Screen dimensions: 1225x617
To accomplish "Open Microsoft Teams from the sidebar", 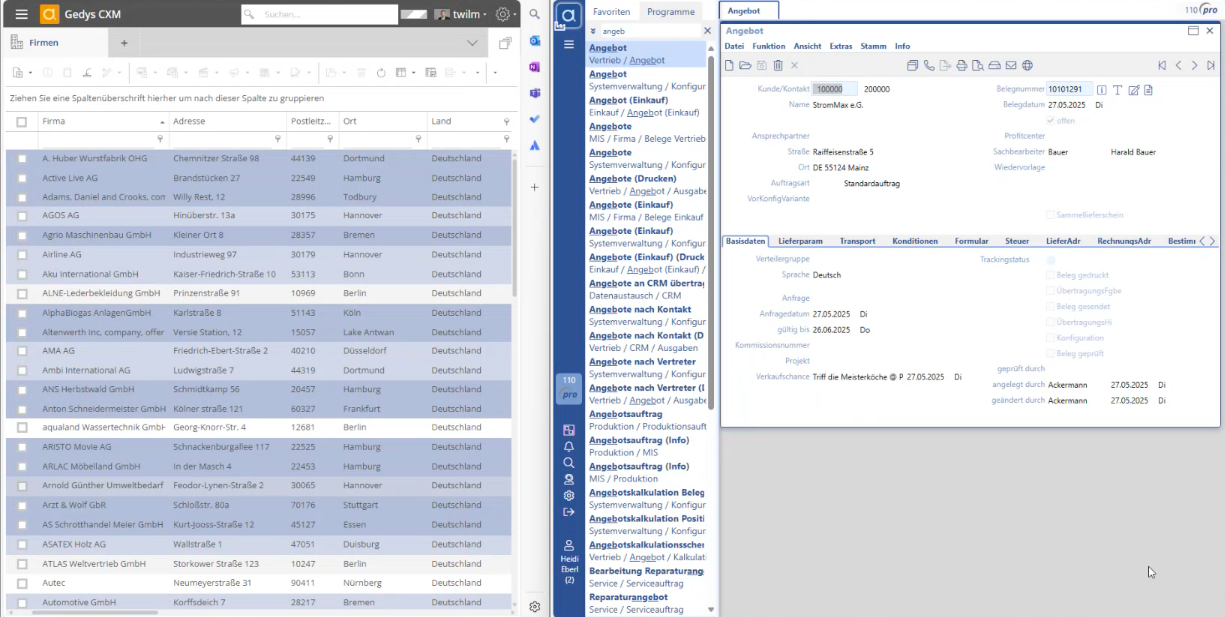I will (535, 93).
